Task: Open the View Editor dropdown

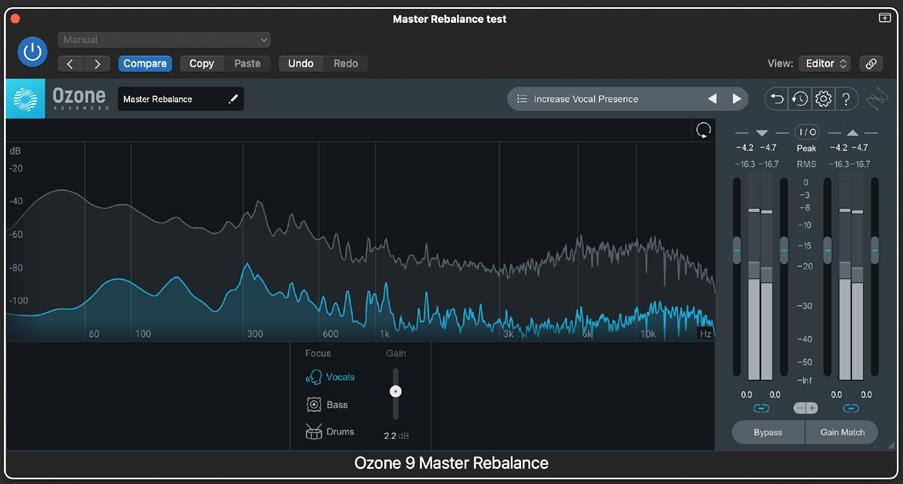Action: click(x=824, y=64)
